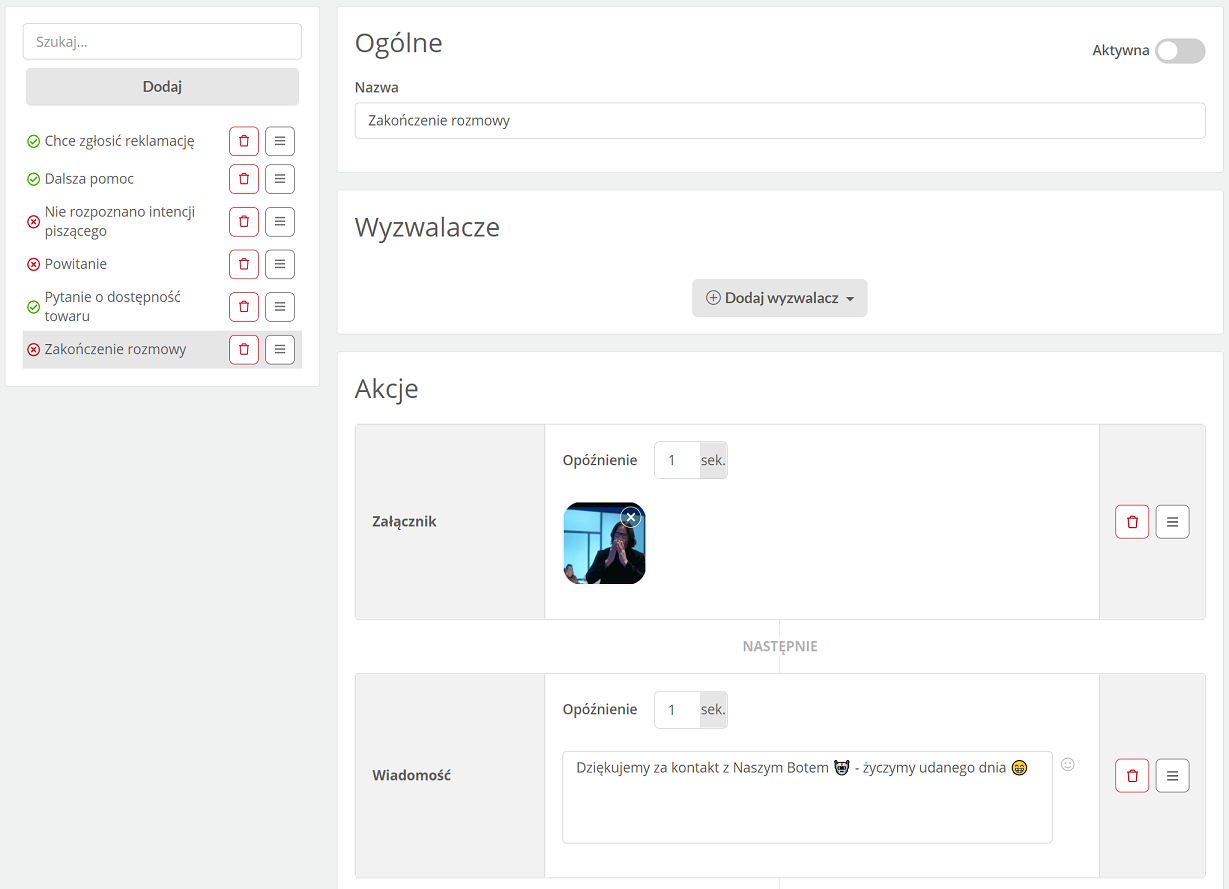
Task: Click reorder handle of 'Zakończenie rozmowy'
Action: 280,349
